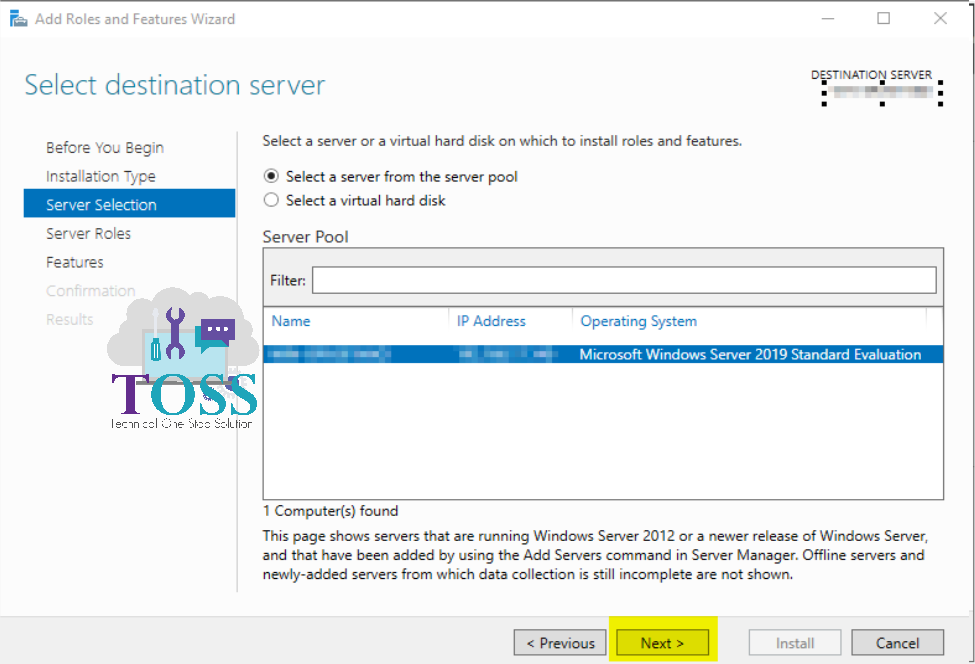Maximize the wizard window
975x664 pixels.
pos(884,19)
